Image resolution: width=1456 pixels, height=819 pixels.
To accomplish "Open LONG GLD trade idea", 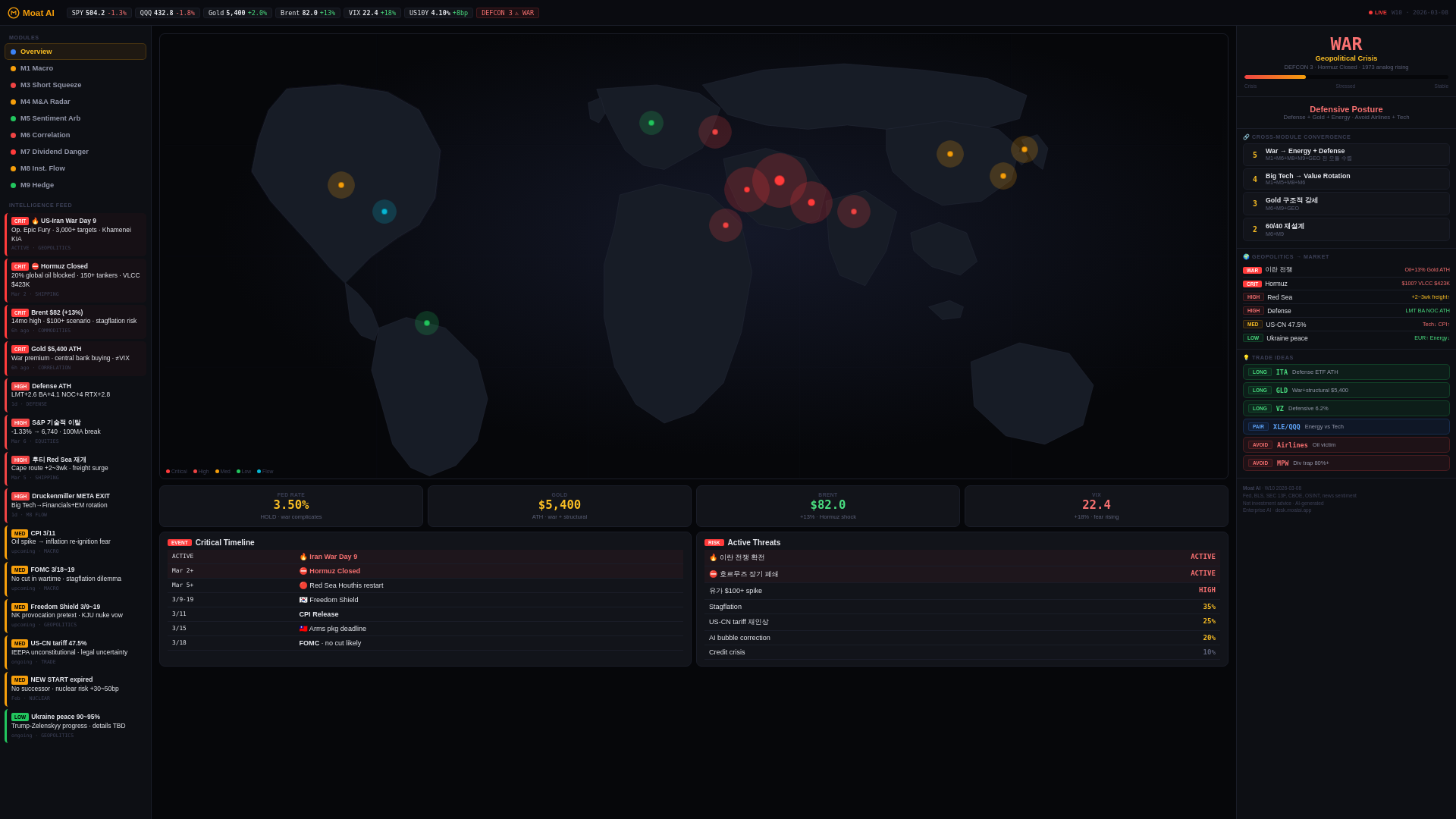I will coord(1346,391).
